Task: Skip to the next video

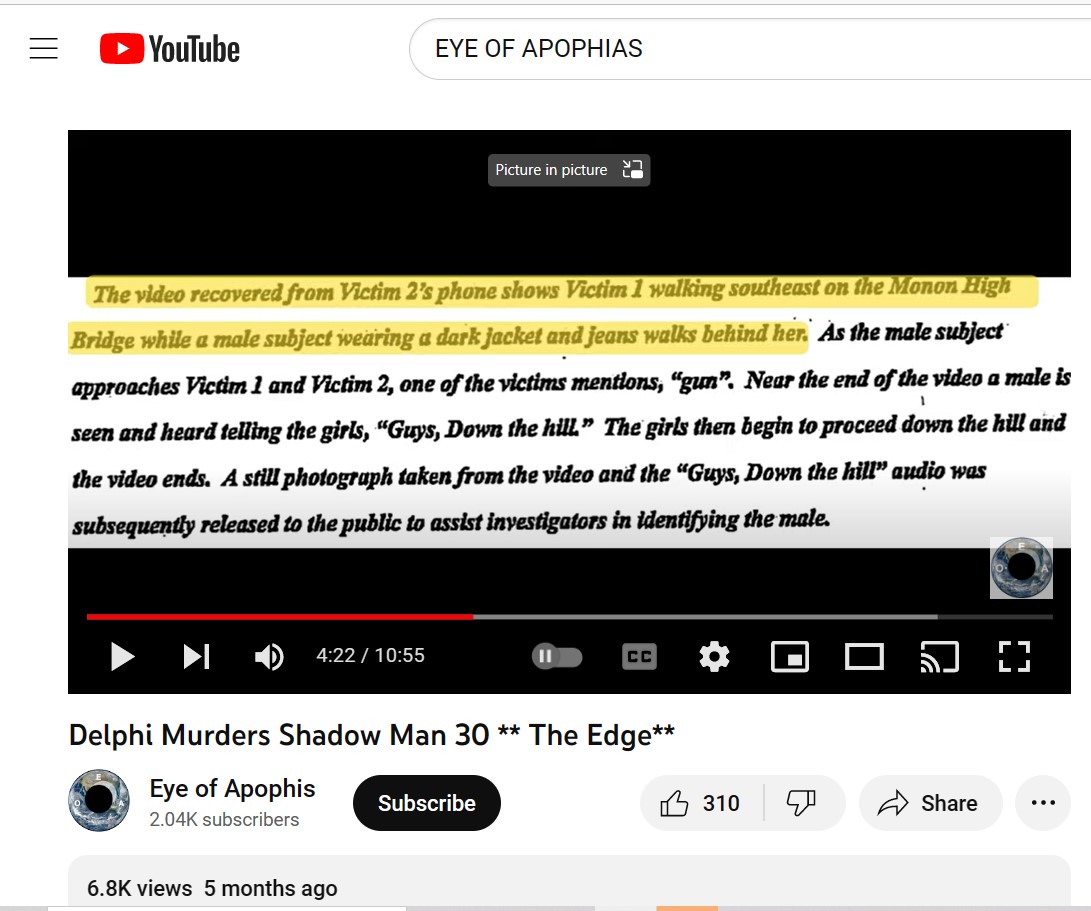Action: coord(197,656)
